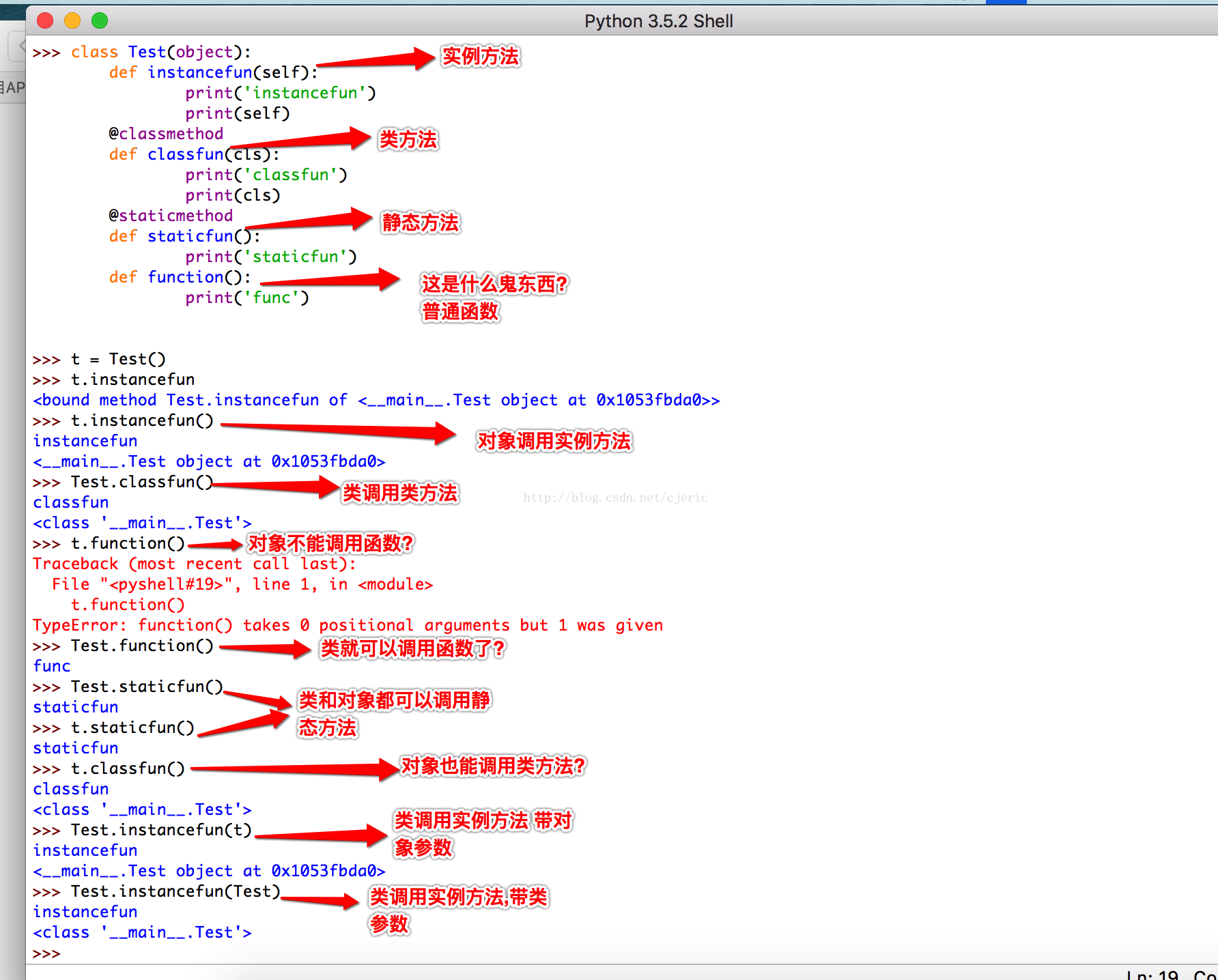The width and height of the screenshot is (1218, 980).
Task: Click the '@staticmethod' decorator
Action: click(x=171, y=216)
